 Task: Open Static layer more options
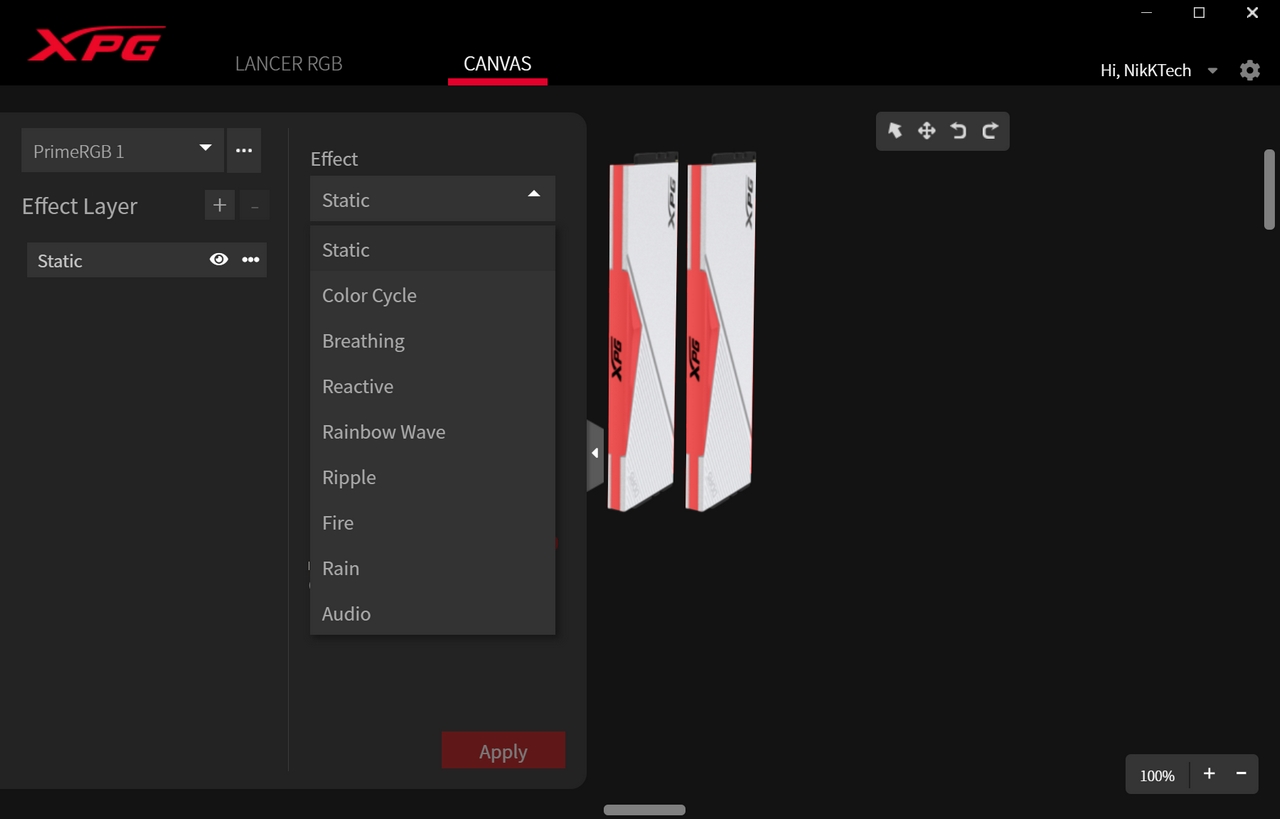tap(250, 260)
